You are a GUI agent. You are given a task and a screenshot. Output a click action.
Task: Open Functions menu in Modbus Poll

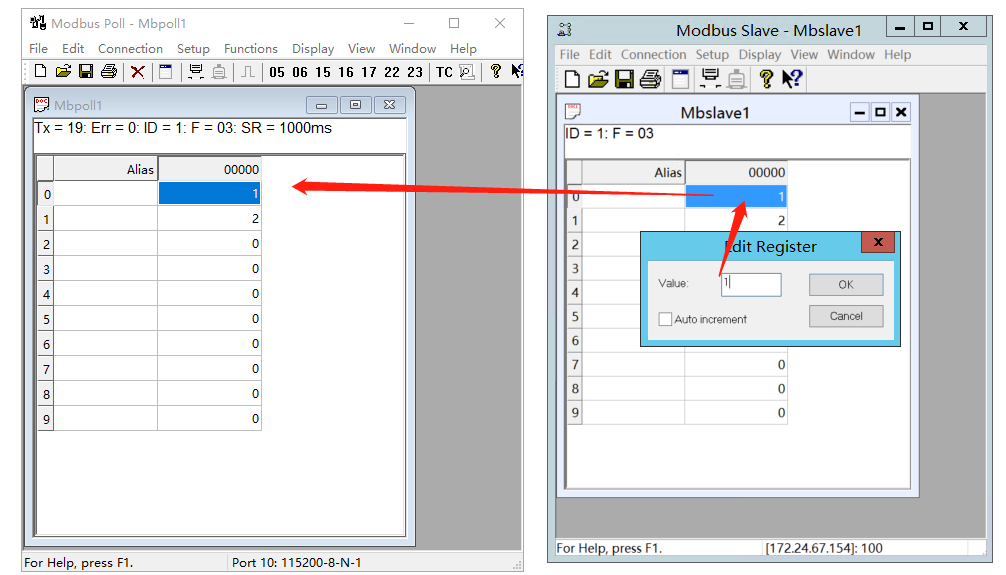pos(250,48)
